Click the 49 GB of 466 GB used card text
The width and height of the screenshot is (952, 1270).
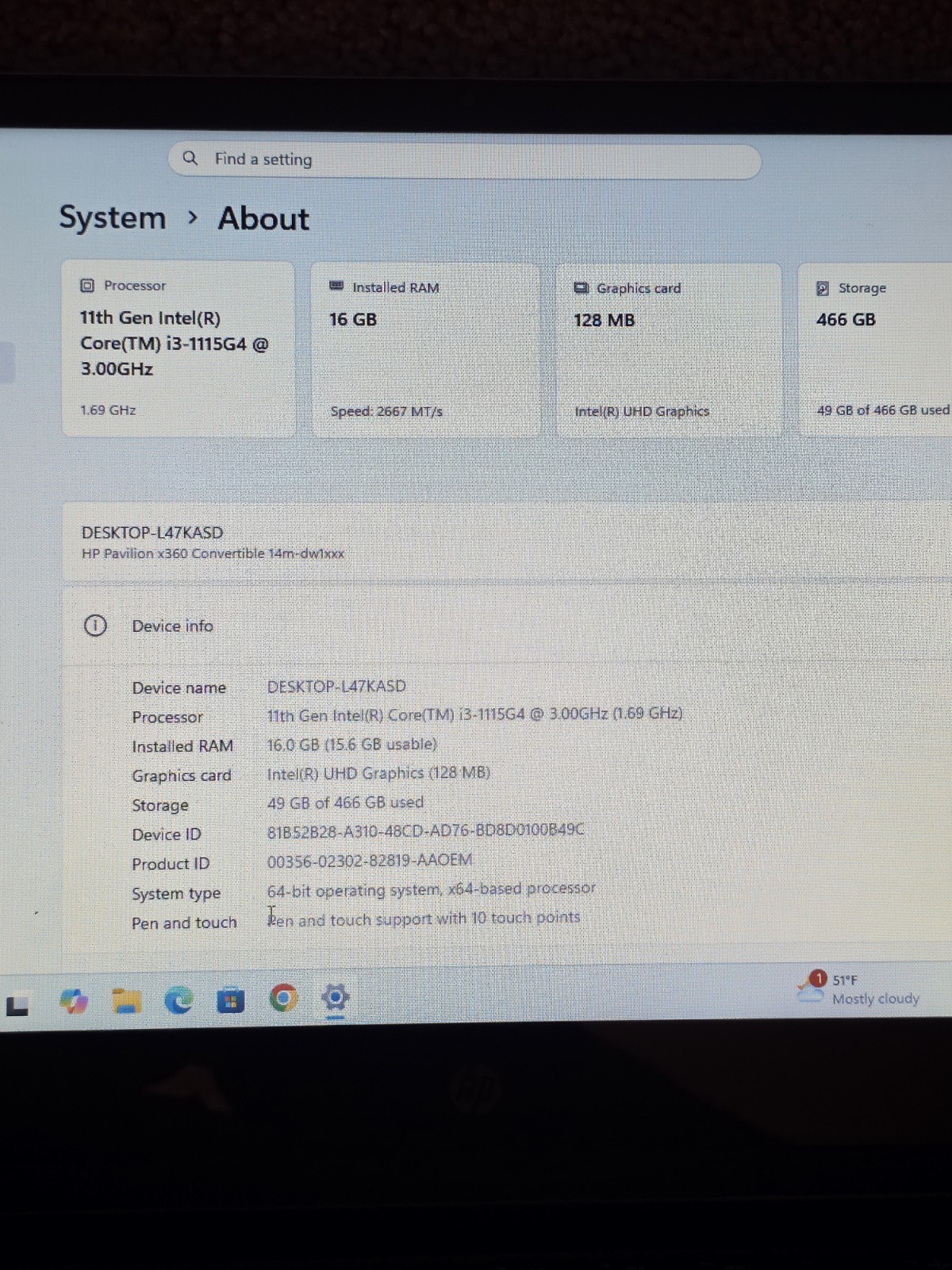pyautogui.click(x=883, y=410)
